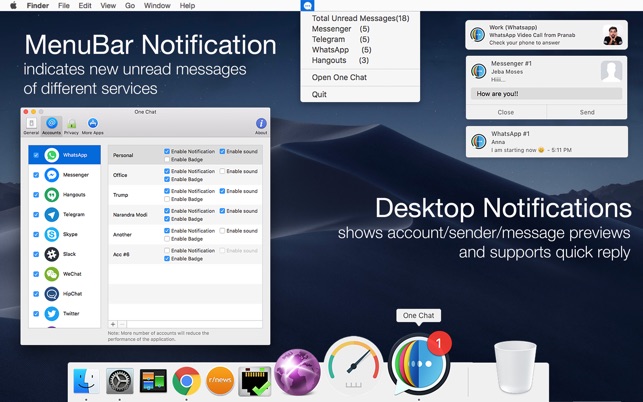Image resolution: width=643 pixels, height=402 pixels.
Task: Click the One Chat menu bar icon
Action: [x=308, y=6]
